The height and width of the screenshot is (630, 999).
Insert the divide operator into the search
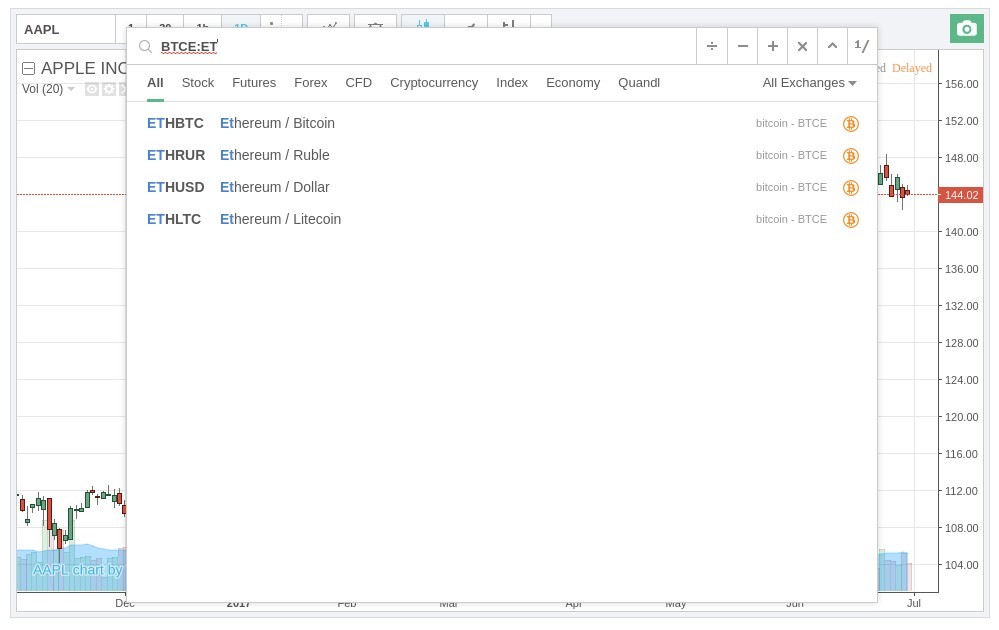coord(712,46)
